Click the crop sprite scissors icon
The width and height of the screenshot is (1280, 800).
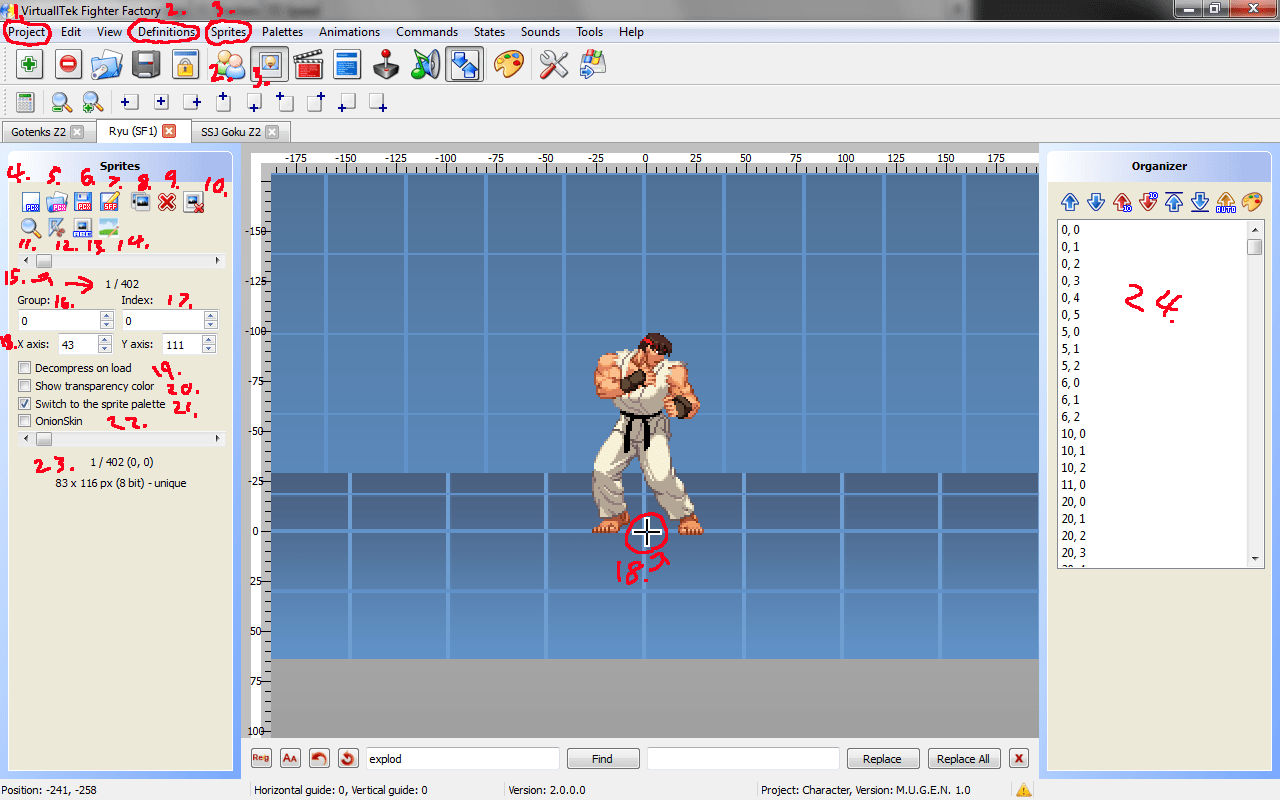coord(56,228)
